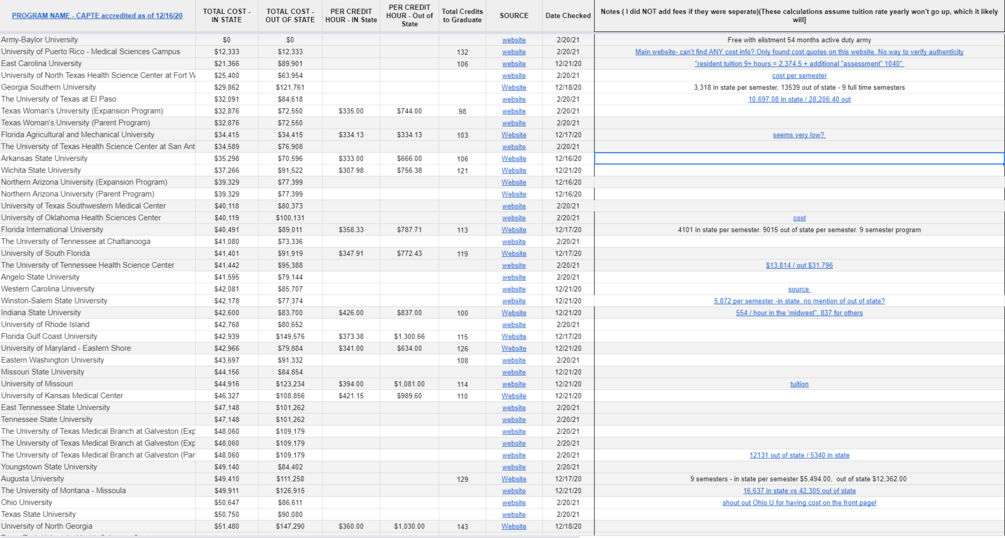Open the website link for Angelo State University
This screenshot has height=538, width=1005.
point(513,278)
